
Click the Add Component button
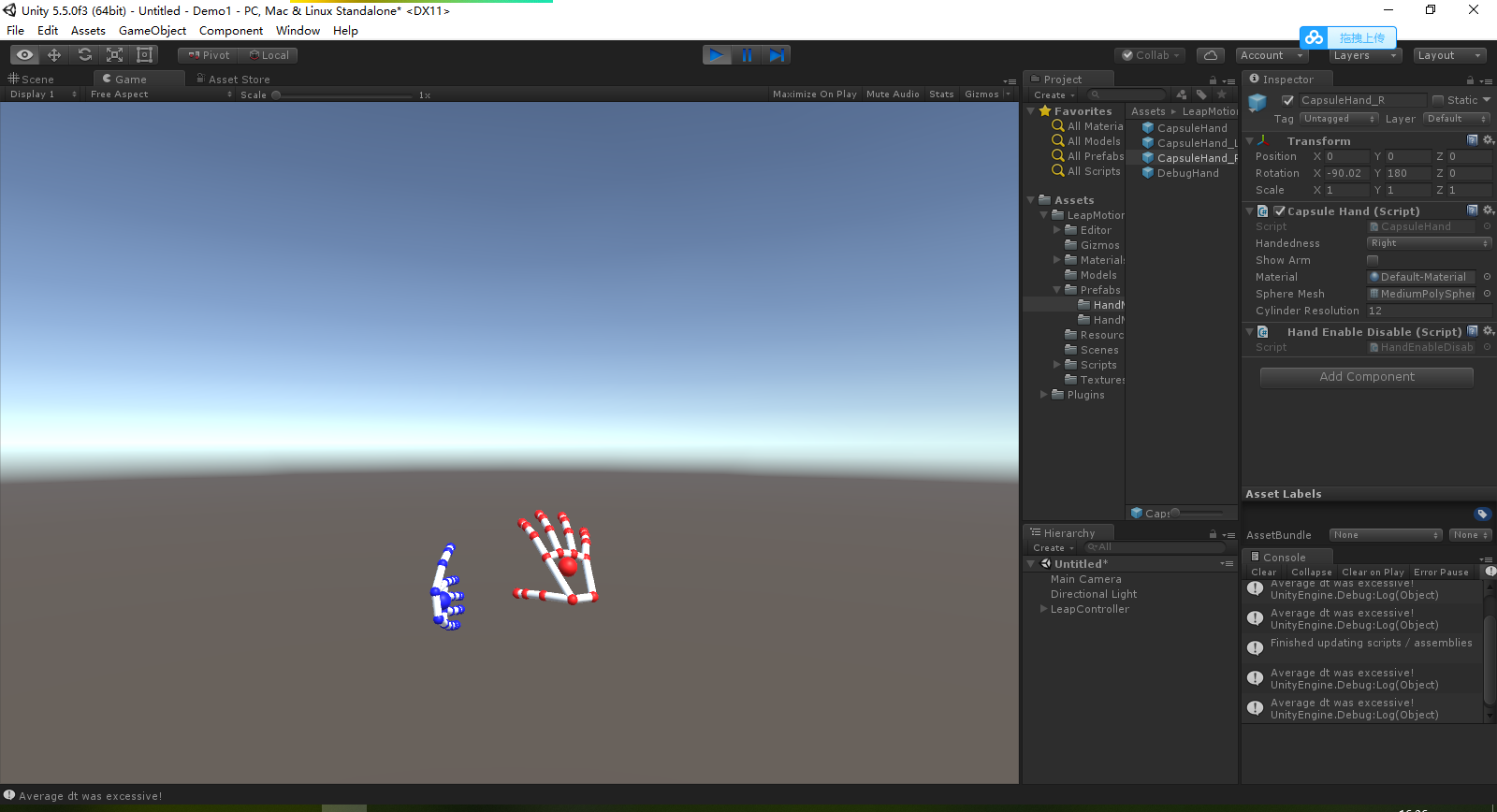point(1367,377)
